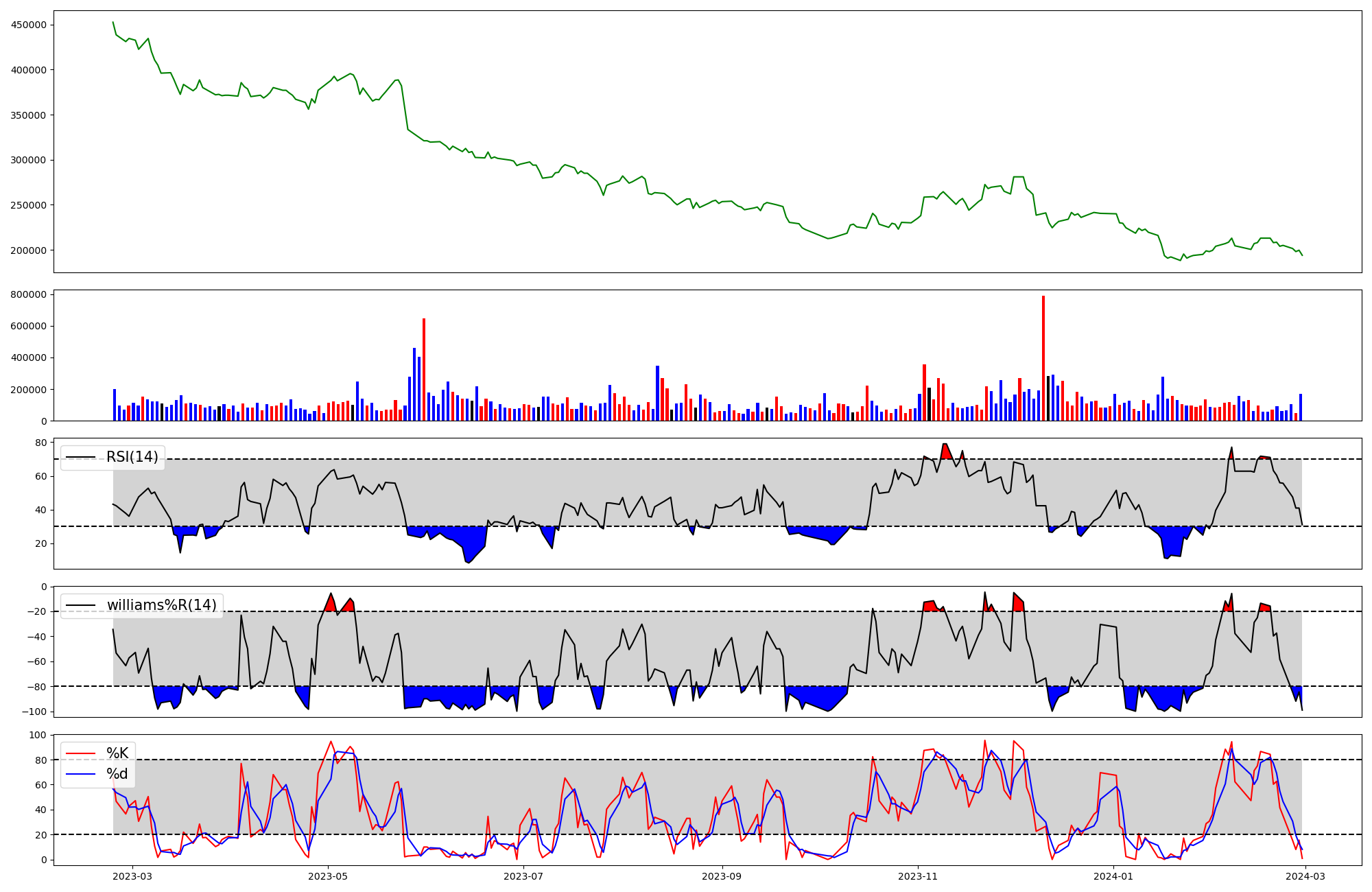
Task: Click the 80 label on RSI axis
Action: click(42, 443)
